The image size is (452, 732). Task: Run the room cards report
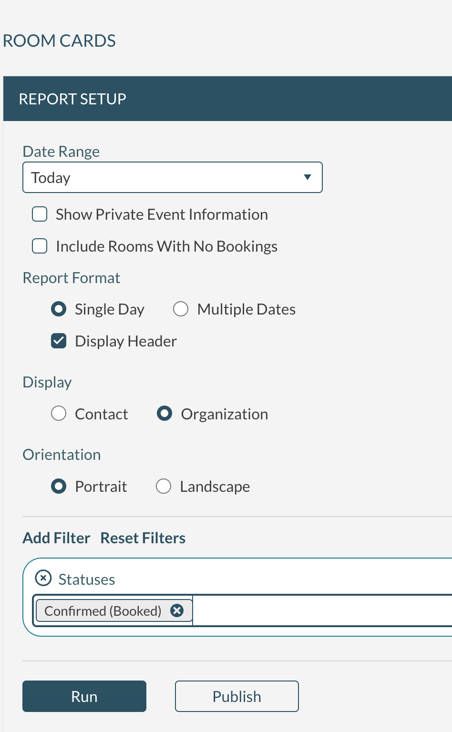(x=84, y=696)
